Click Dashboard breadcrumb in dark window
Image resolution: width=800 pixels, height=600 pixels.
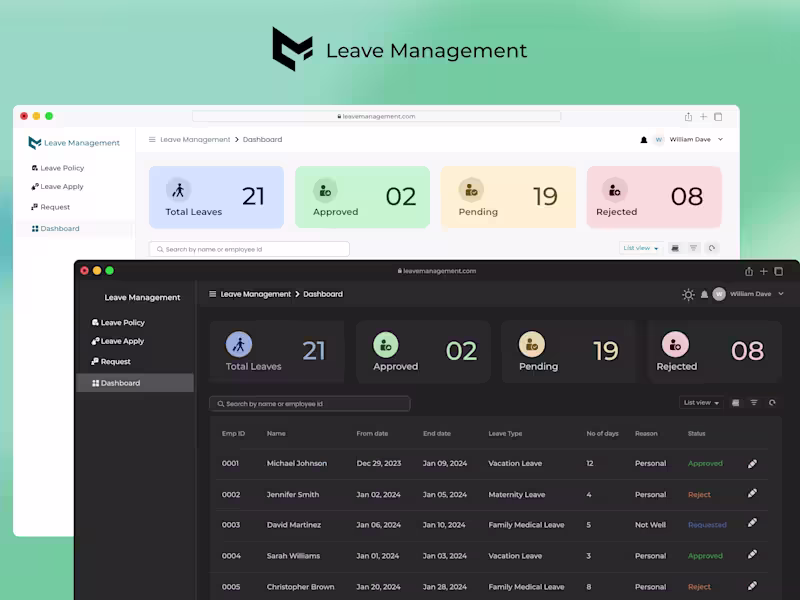[x=323, y=294]
